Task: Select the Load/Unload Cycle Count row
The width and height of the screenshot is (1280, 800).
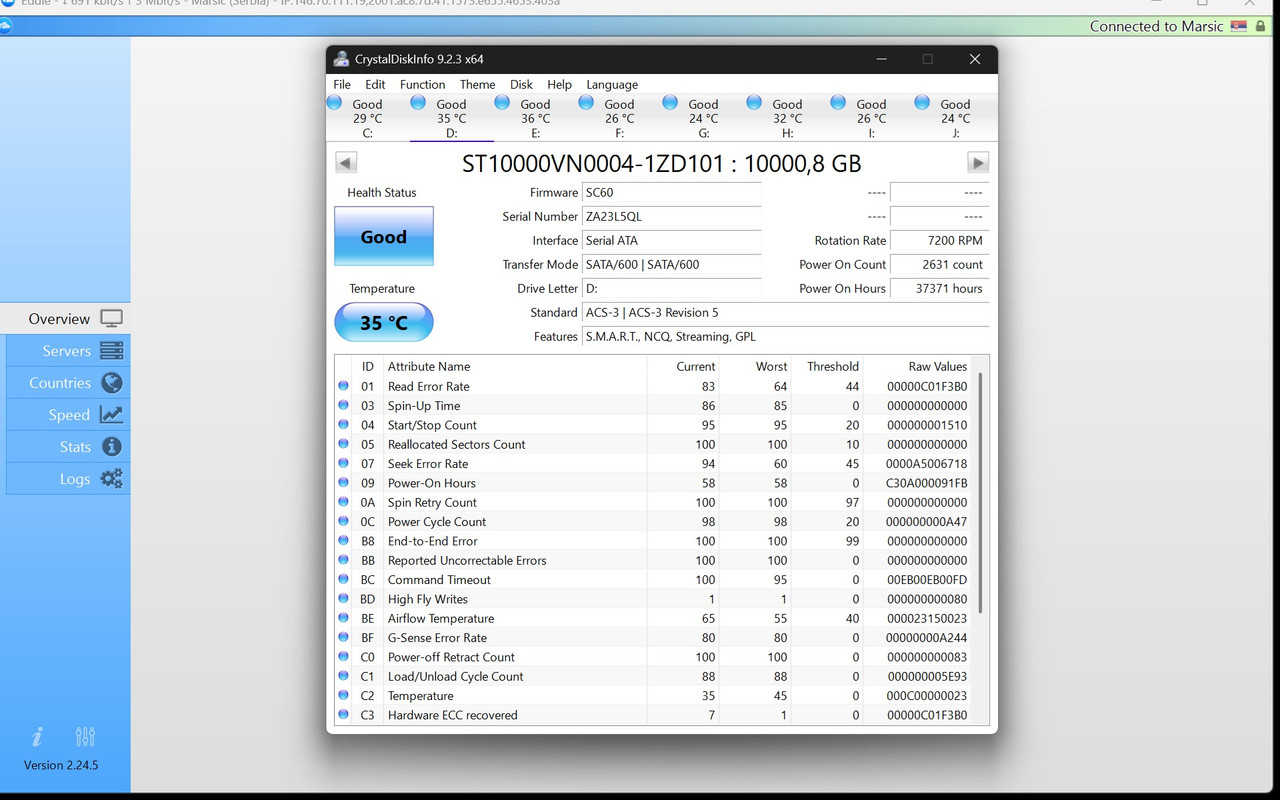Action: (x=654, y=676)
